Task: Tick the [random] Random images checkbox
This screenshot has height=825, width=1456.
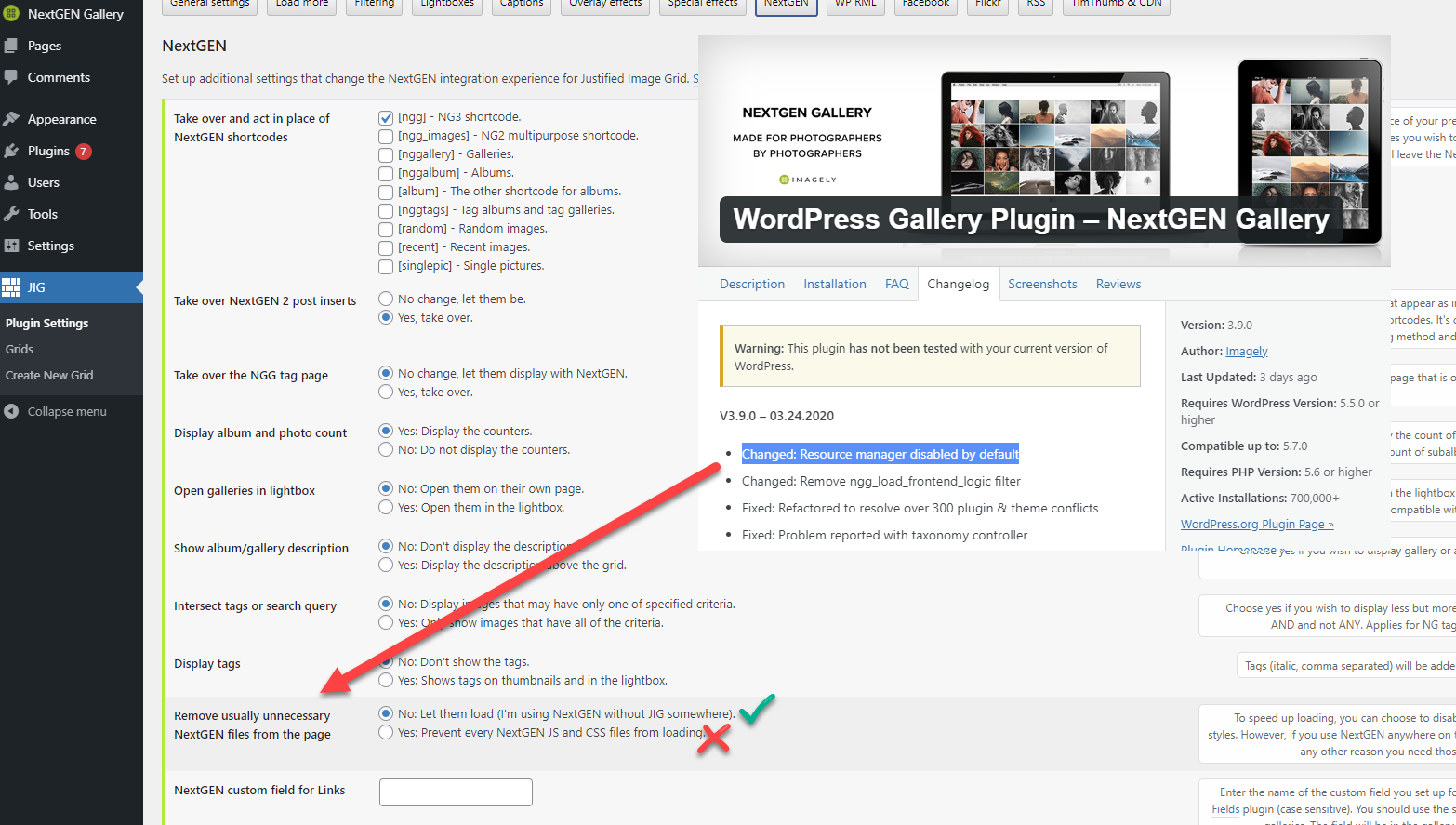Action: (x=386, y=230)
